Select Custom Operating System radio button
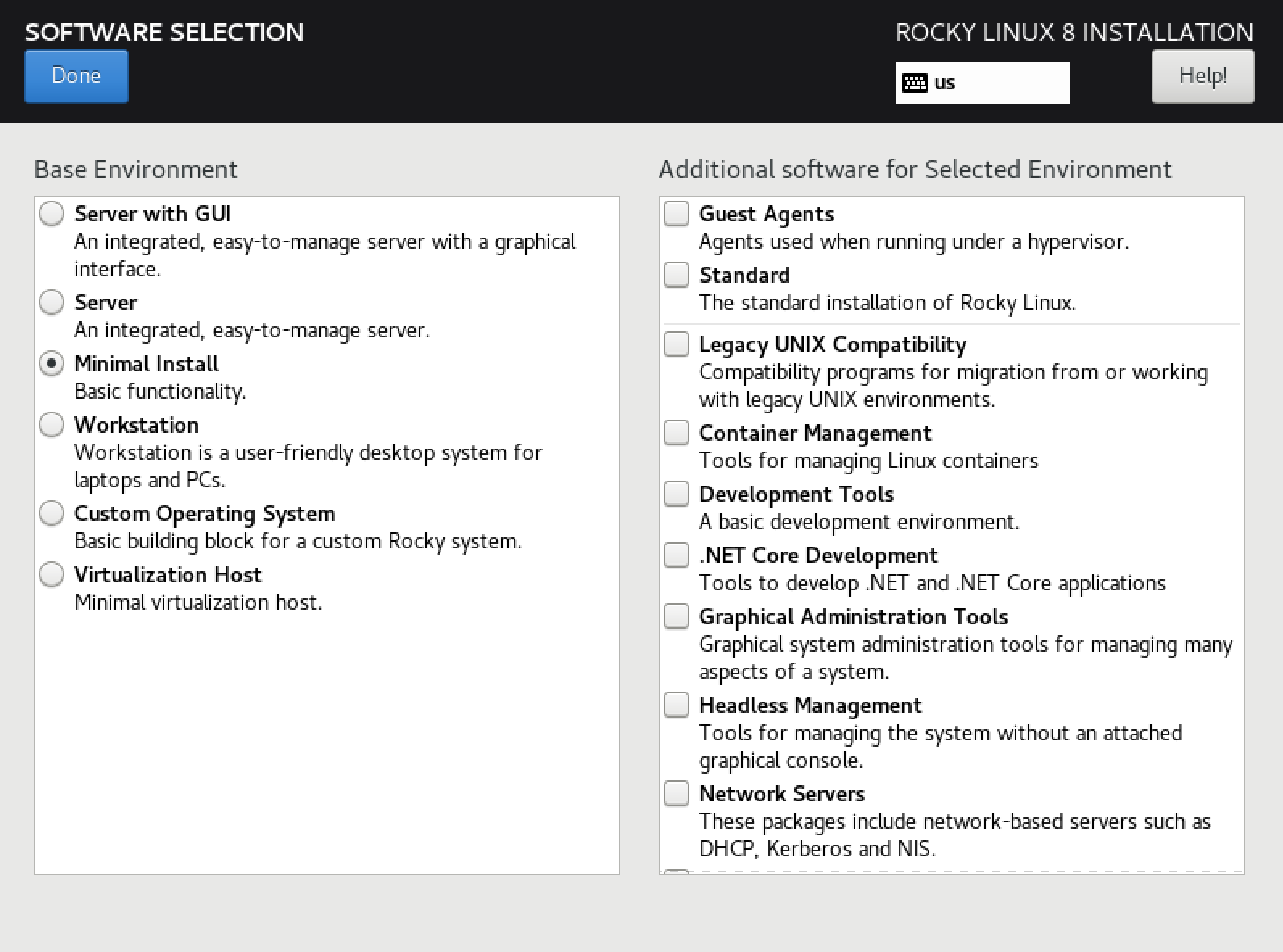Image resolution: width=1283 pixels, height=952 pixels. (52, 514)
